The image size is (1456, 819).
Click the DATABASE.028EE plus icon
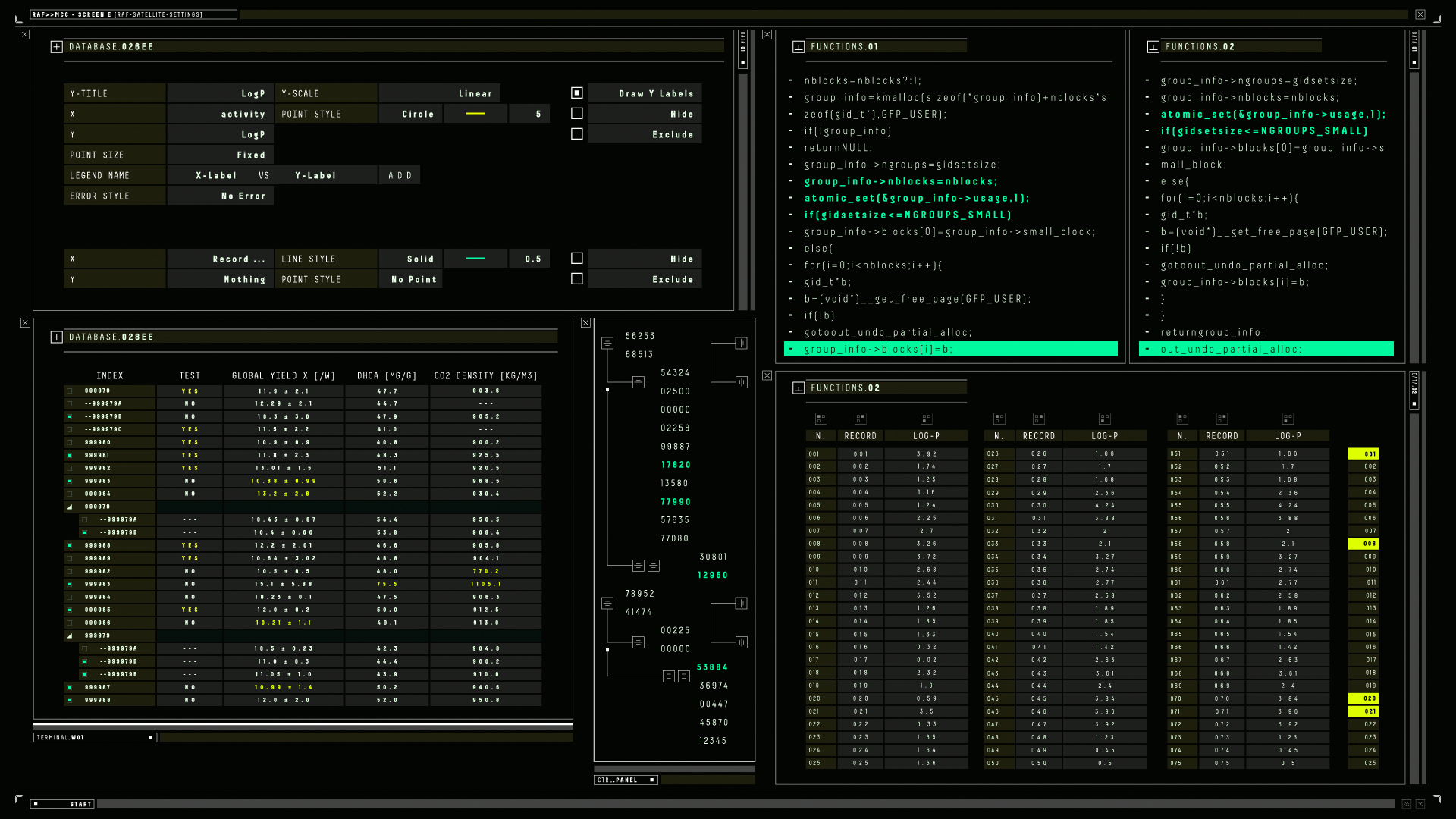56,337
